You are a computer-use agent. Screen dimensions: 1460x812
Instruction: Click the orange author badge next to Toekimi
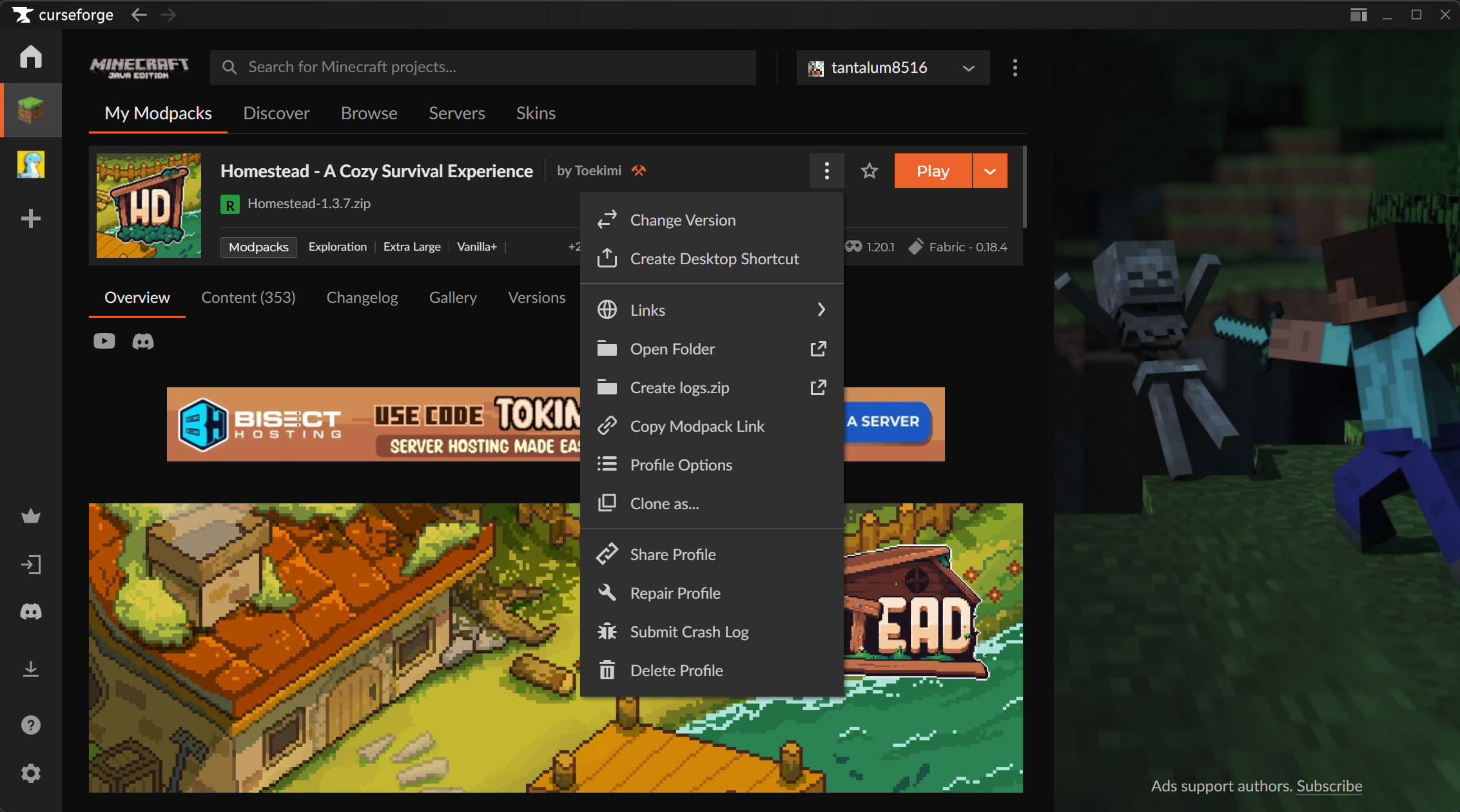[638, 171]
